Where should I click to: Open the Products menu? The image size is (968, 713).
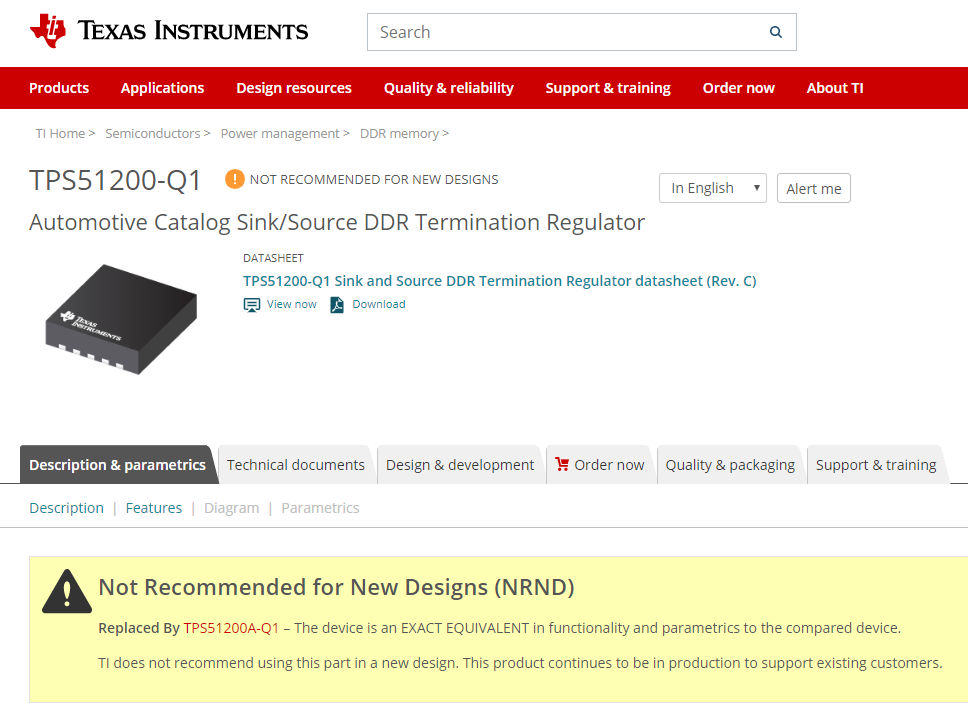tap(59, 88)
